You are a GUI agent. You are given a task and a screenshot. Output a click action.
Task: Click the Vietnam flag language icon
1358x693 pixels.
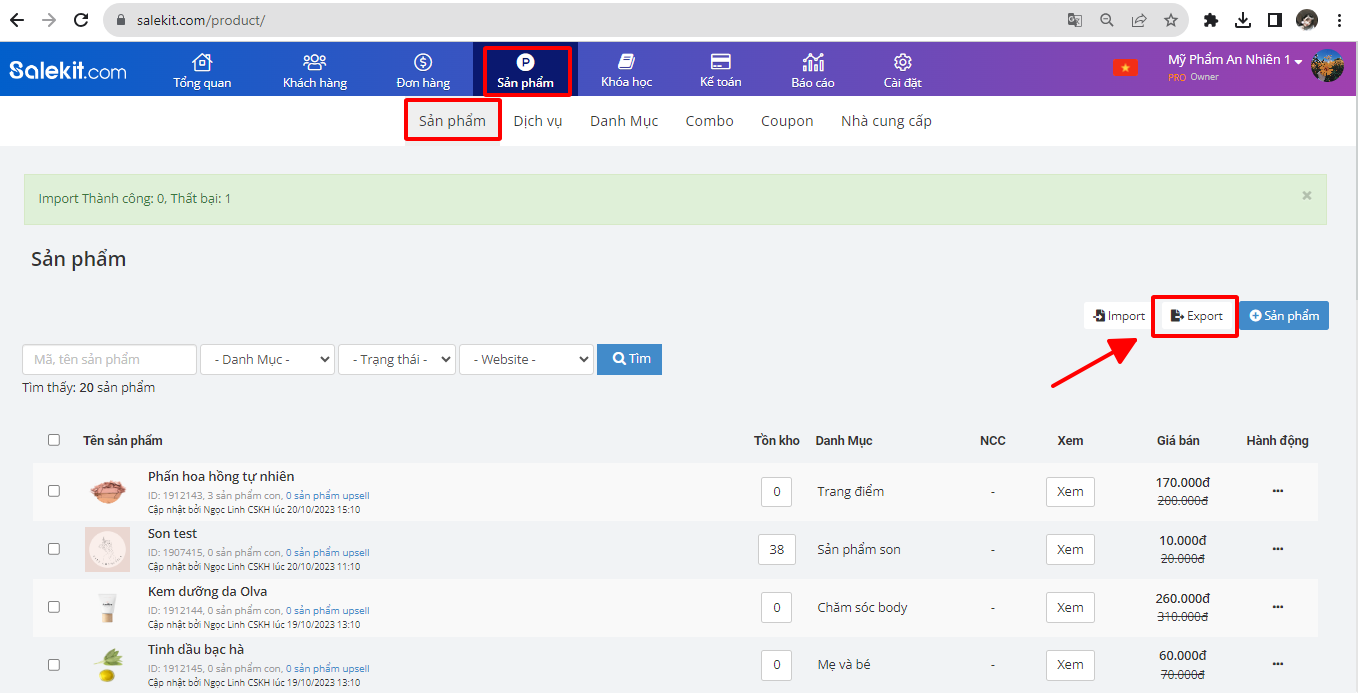(1125, 68)
